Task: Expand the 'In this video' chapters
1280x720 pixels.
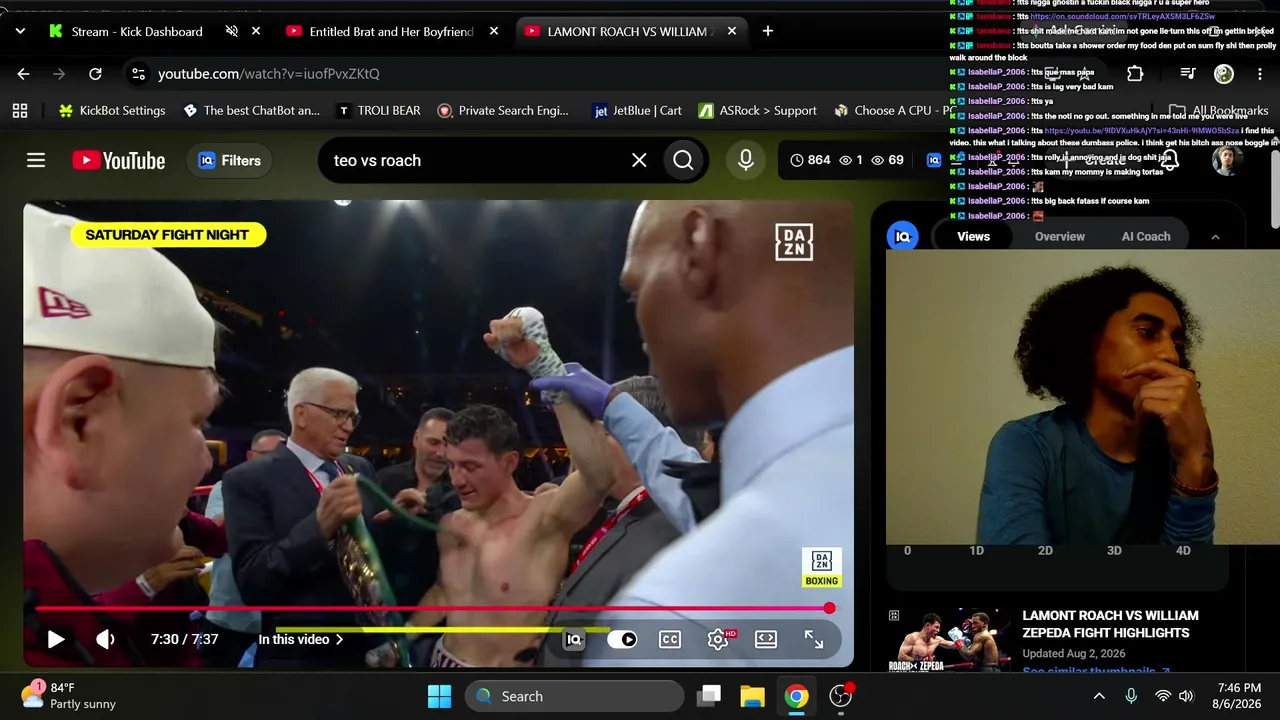Action: tap(300, 639)
